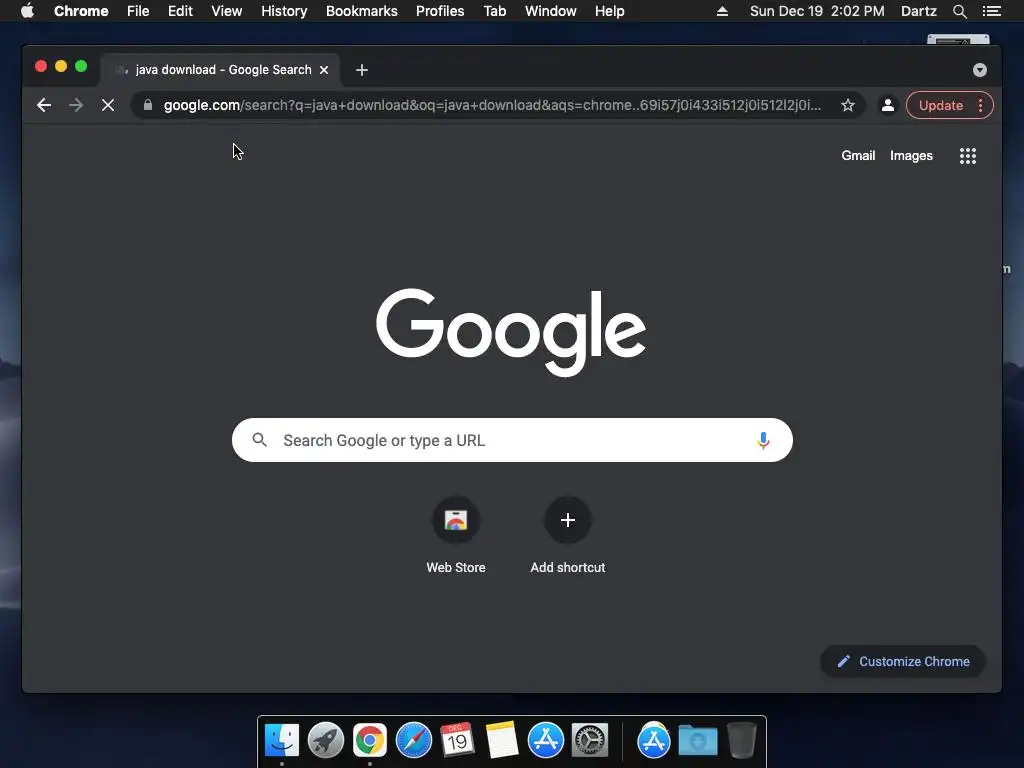Click Customize Chrome button

[903, 662]
